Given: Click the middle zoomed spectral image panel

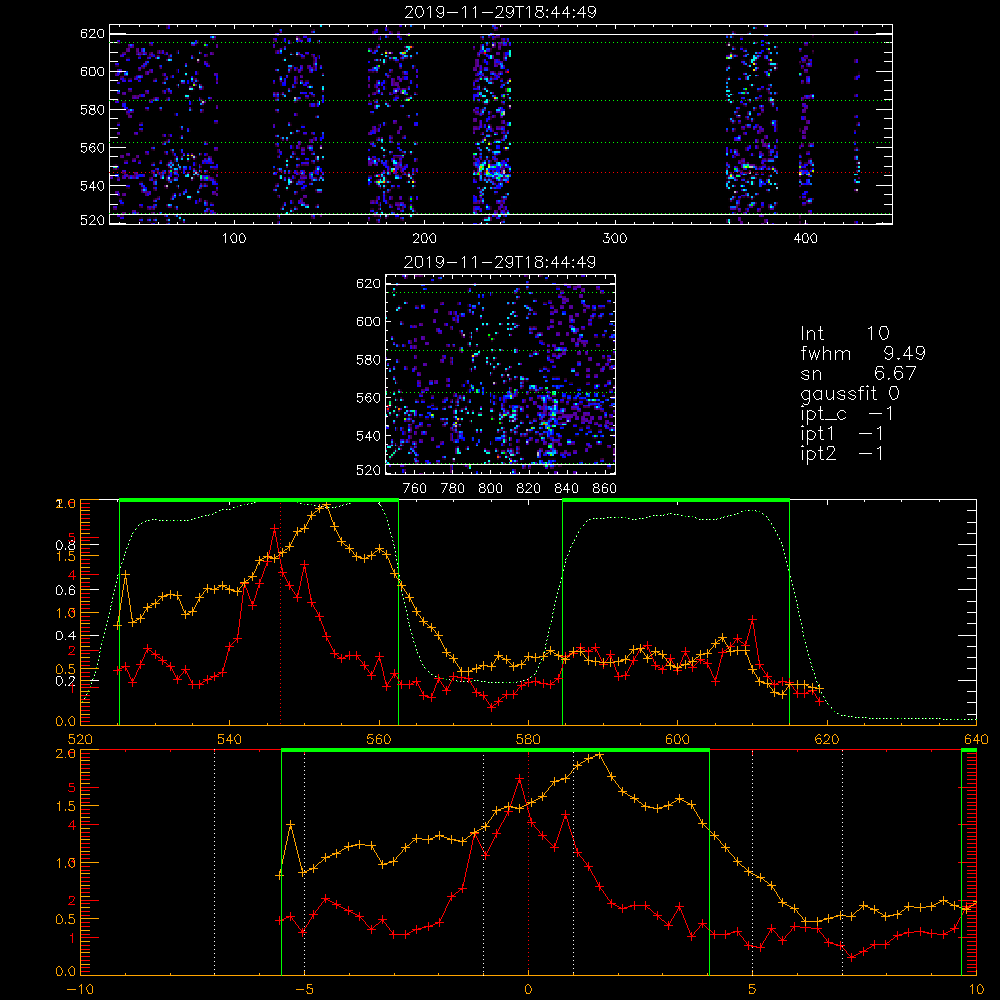Looking at the screenshot, I should click(x=501, y=374).
